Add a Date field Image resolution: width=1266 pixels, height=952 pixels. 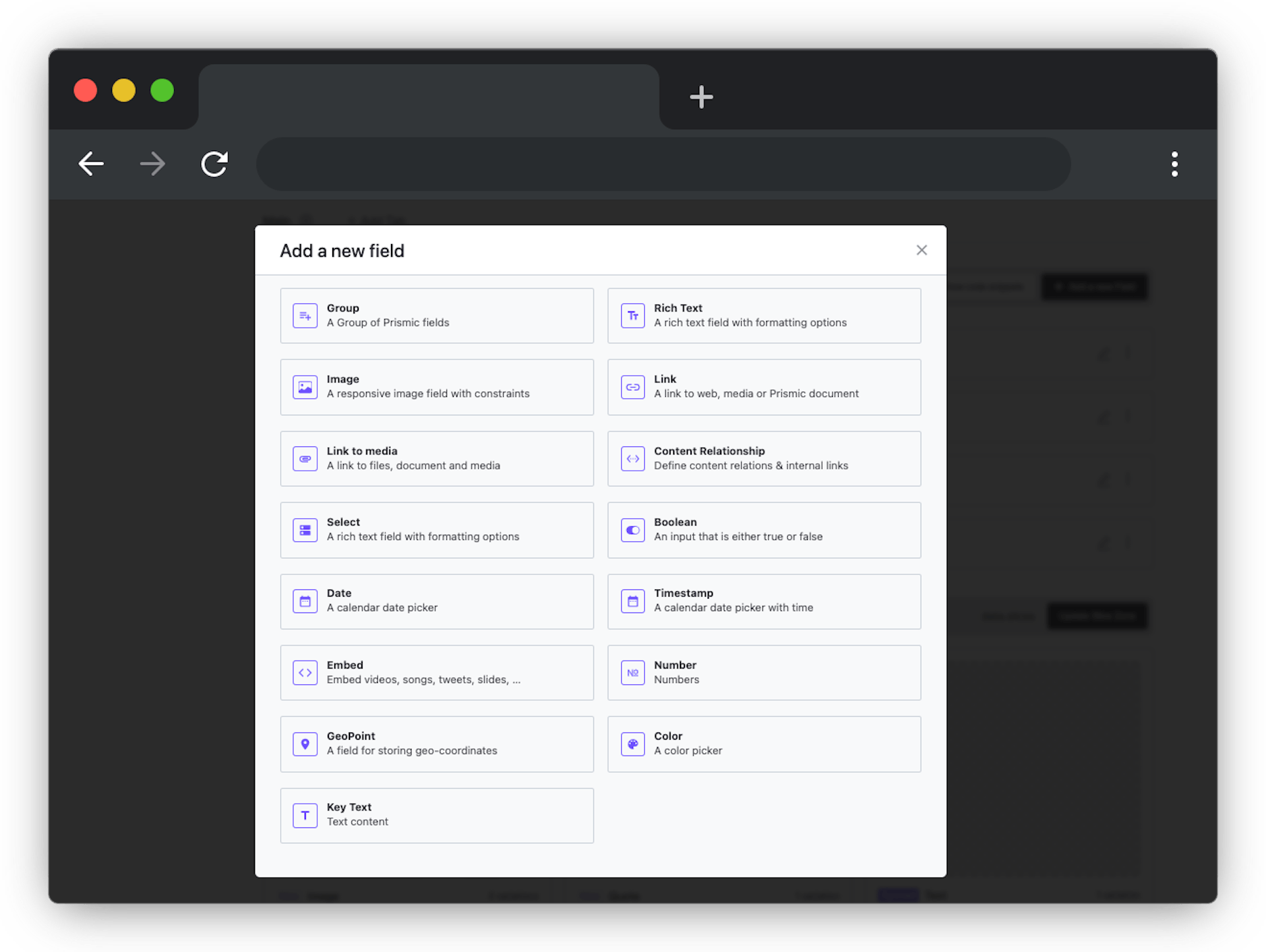pos(437,601)
